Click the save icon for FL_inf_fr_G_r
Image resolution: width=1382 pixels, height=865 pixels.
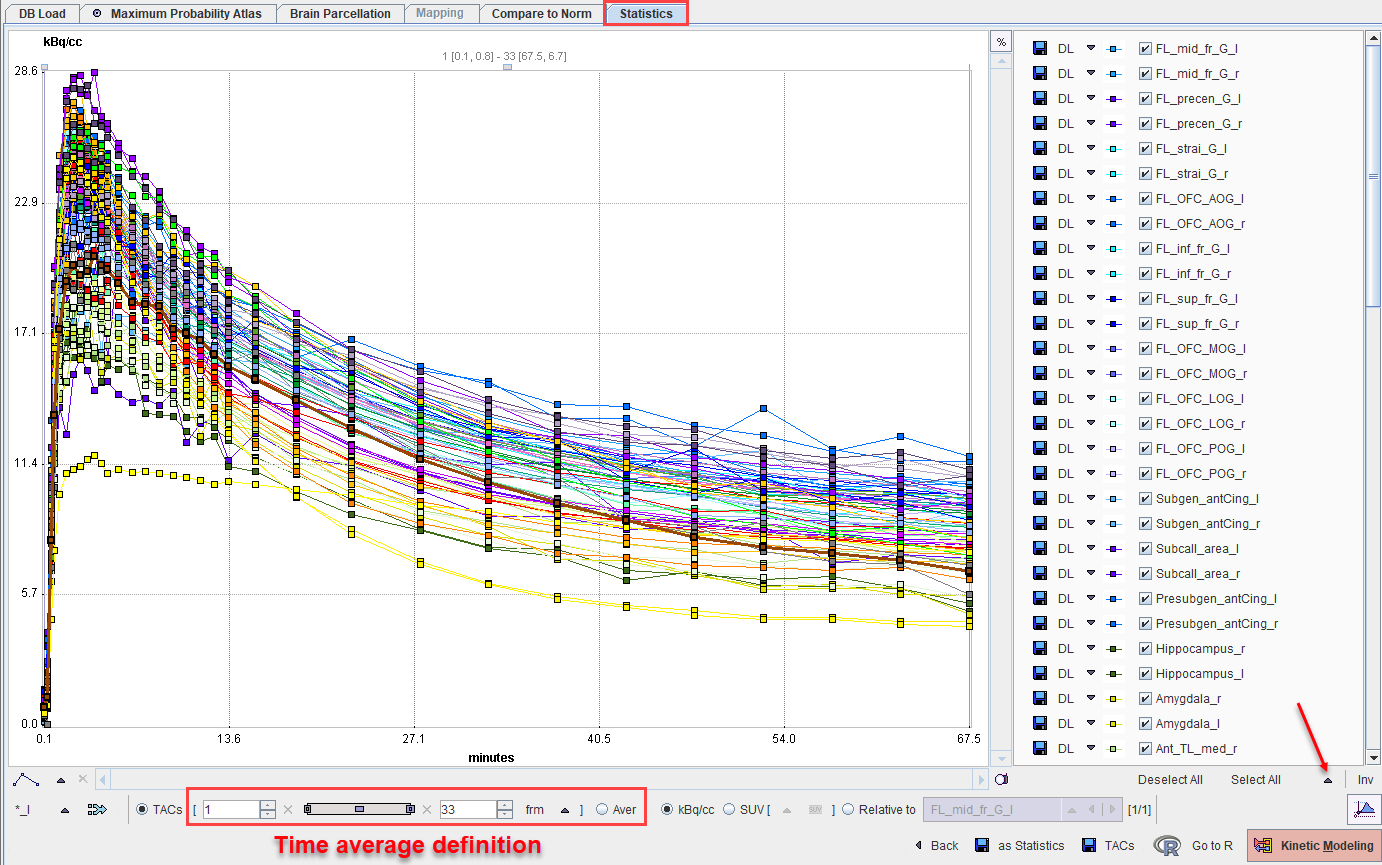1040,273
